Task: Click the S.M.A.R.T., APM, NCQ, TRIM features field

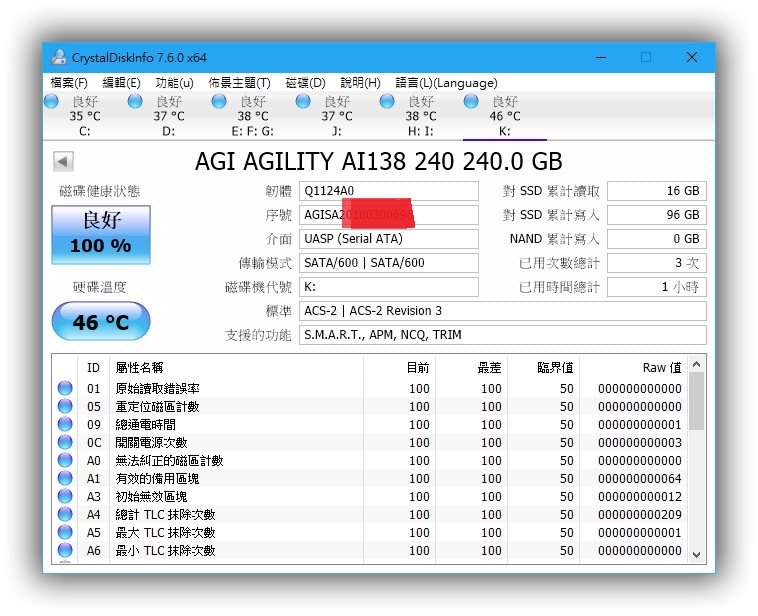Action: coord(503,335)
